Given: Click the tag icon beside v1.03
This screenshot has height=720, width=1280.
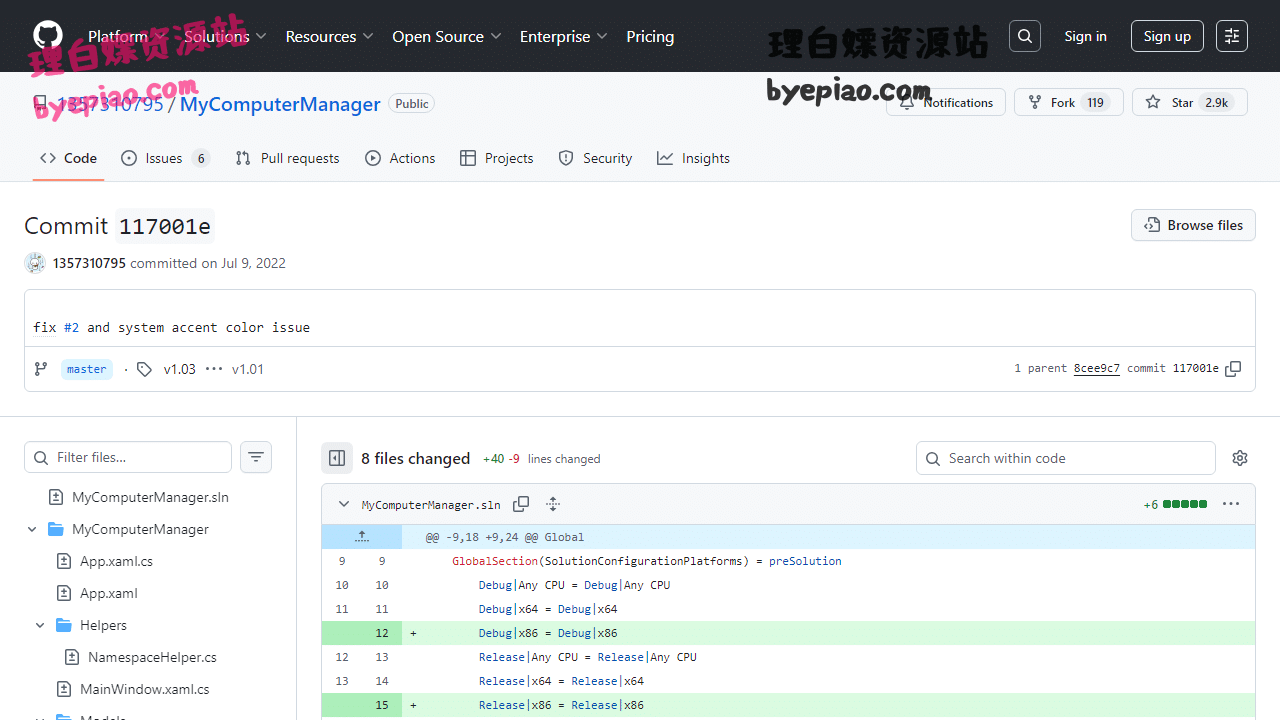Looking at the screenshot, I should [145, 369].
